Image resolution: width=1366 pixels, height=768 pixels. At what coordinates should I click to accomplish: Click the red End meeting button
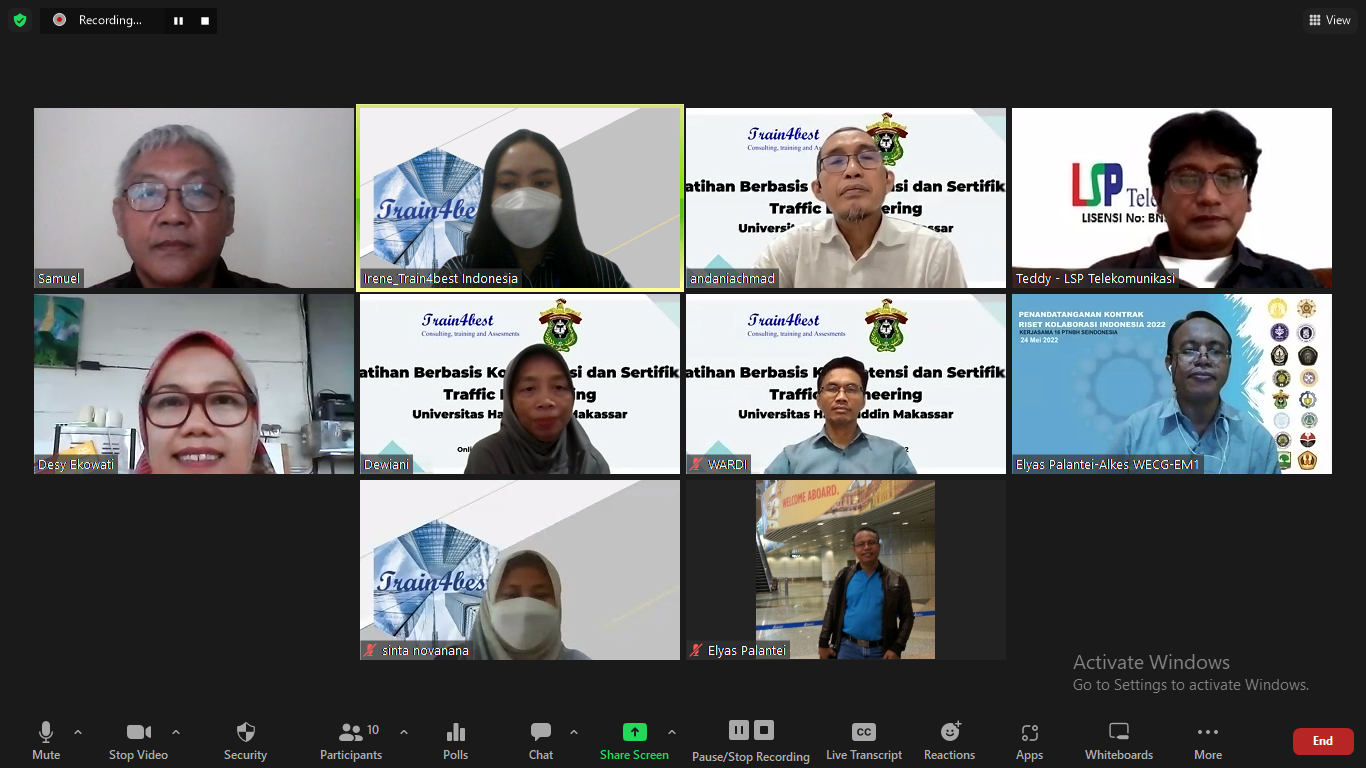point(1322,741)
